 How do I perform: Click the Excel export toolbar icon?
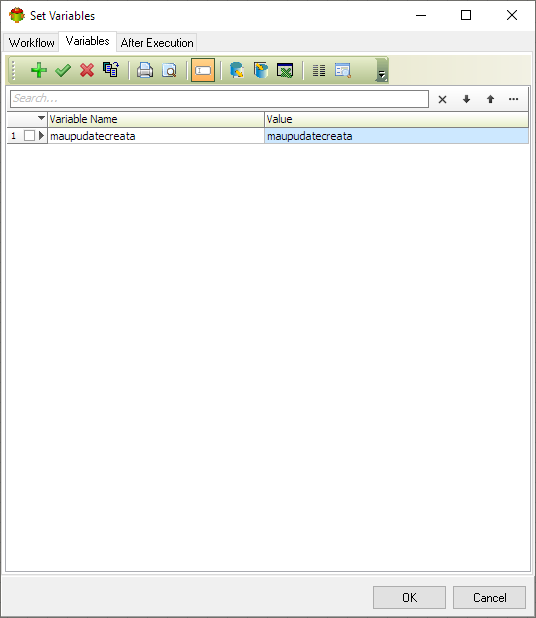coord(285,70)
